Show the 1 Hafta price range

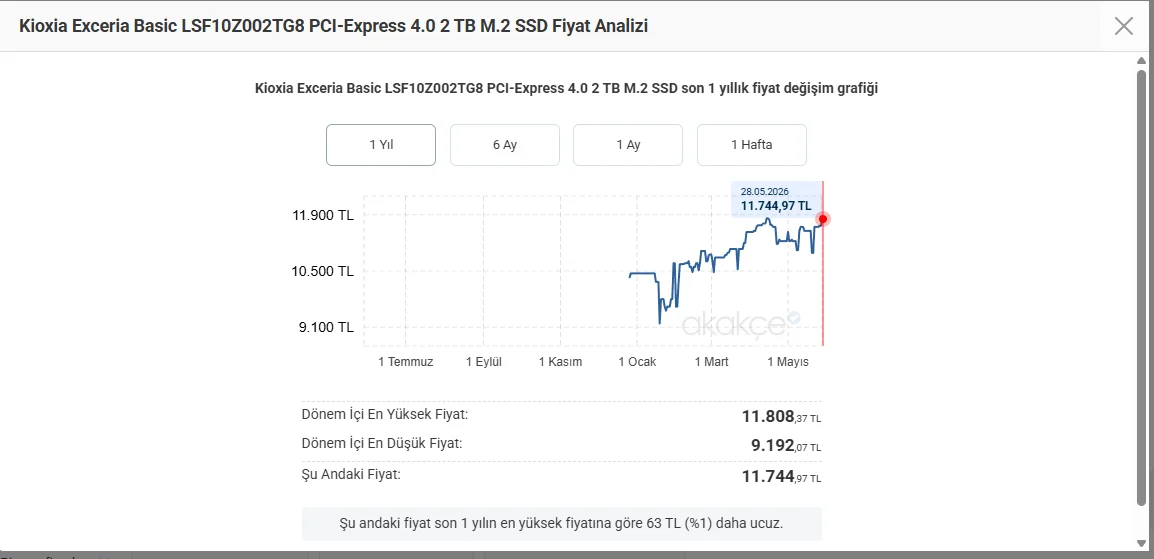point(751,145)
